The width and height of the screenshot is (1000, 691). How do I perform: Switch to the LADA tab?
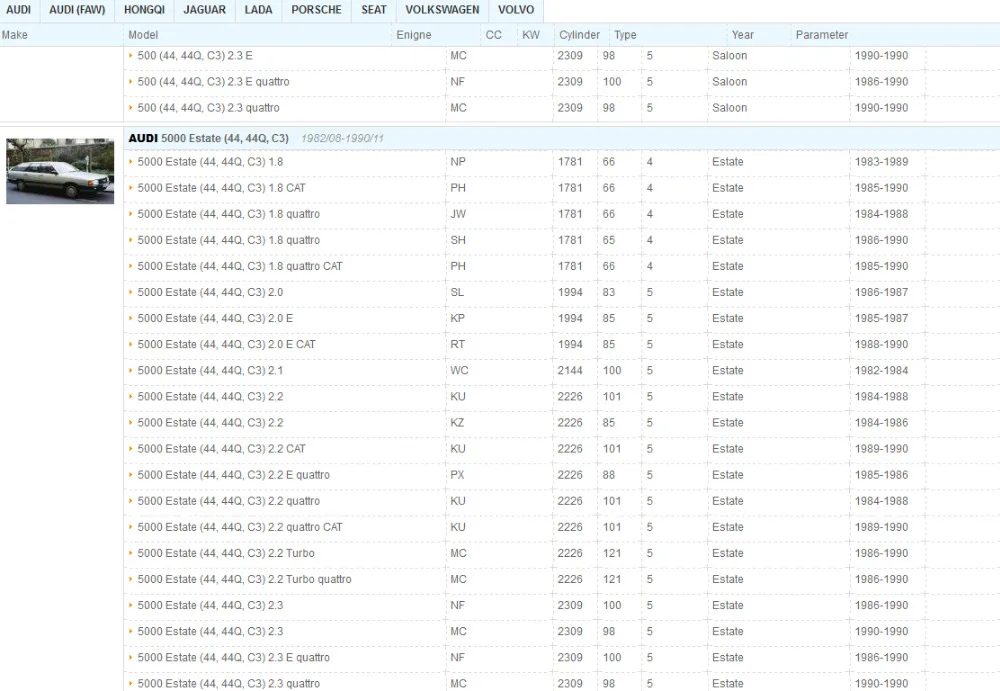[258, 10]
